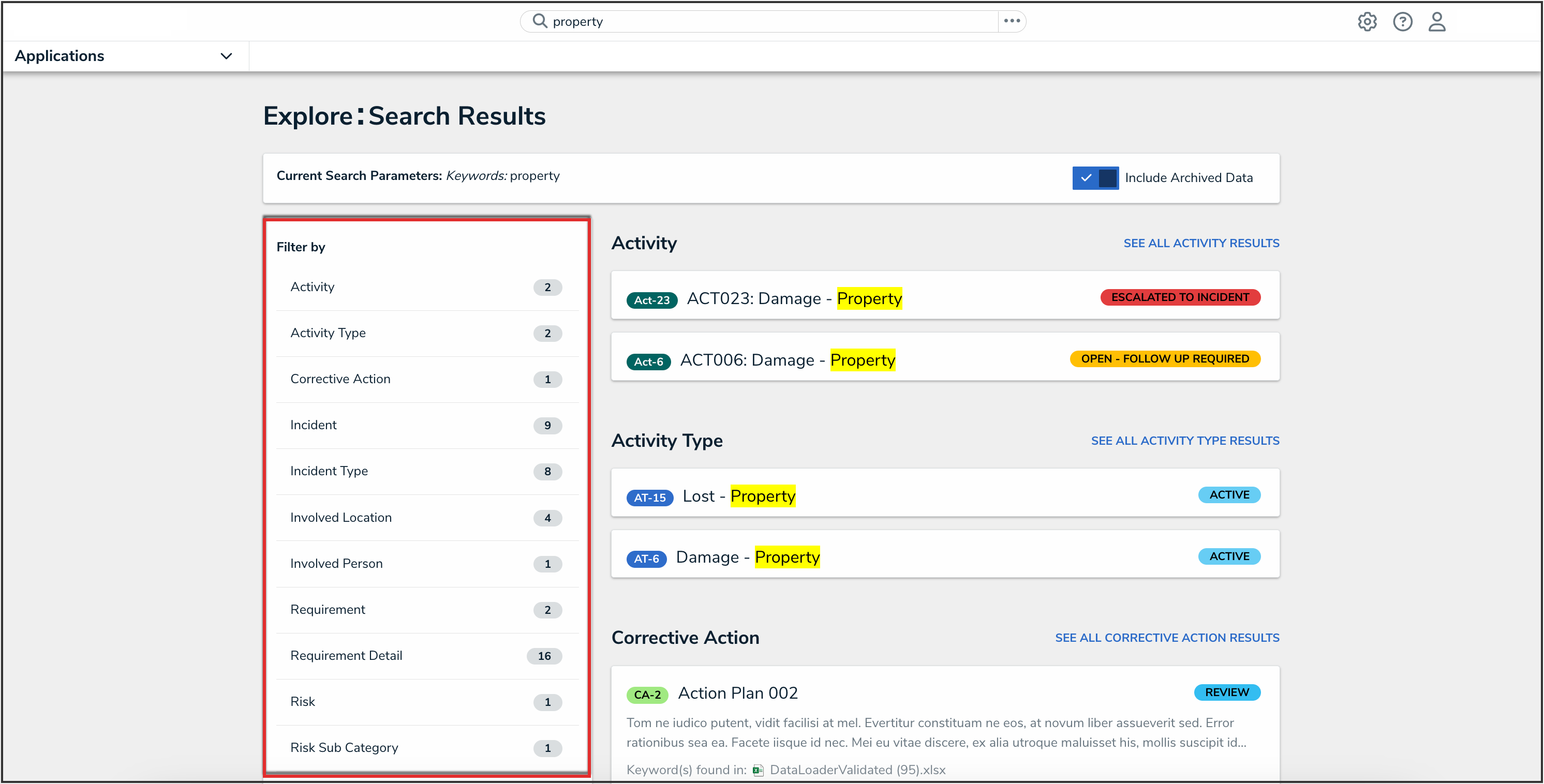Image resolution: width=1544 pixels, height=784 pixels.
Task: Open the settings gear icon
Action: tap(1367, 22)
